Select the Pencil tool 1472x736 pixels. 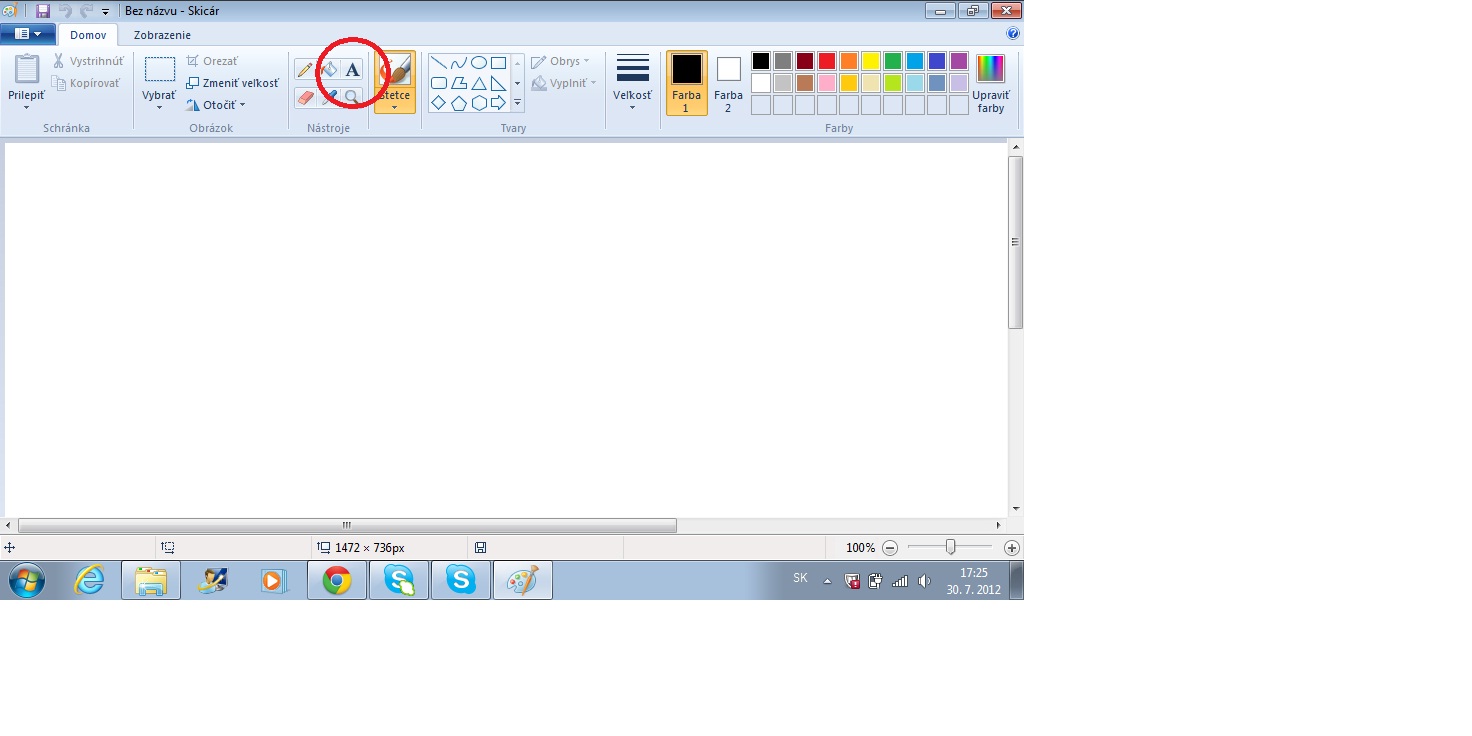point(305,70)
